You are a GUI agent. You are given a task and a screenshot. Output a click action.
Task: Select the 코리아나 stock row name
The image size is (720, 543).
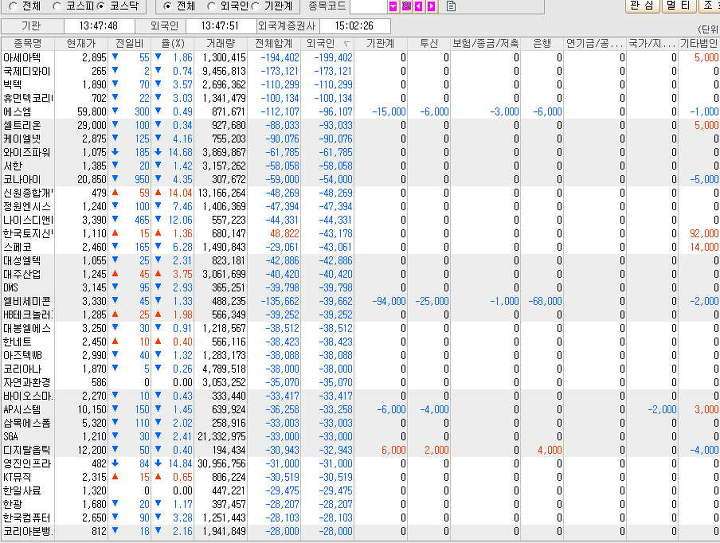[22, 369]
